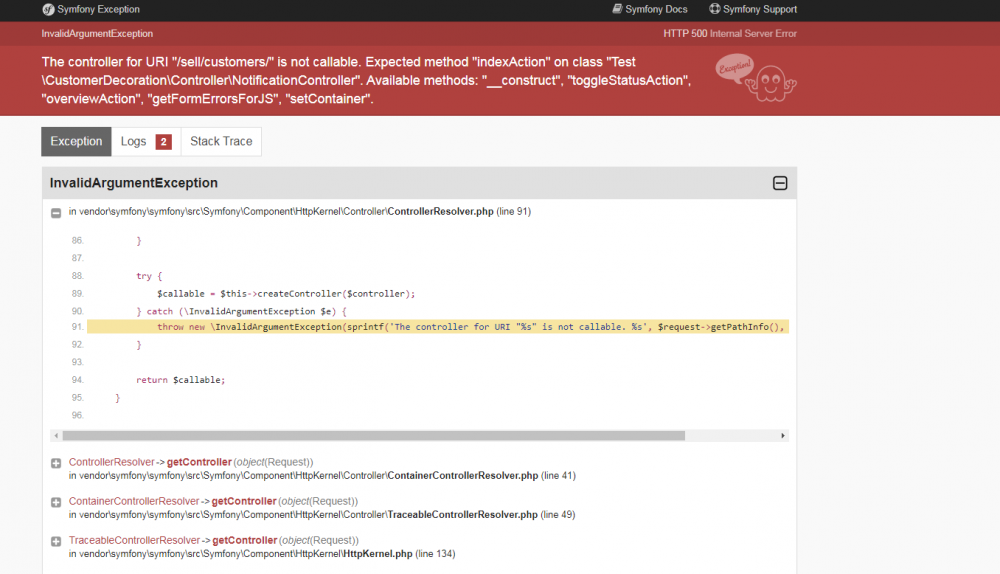Click 'Symfony Exception' header title
The image size is (1000, 574).
[x=98, y=10]
